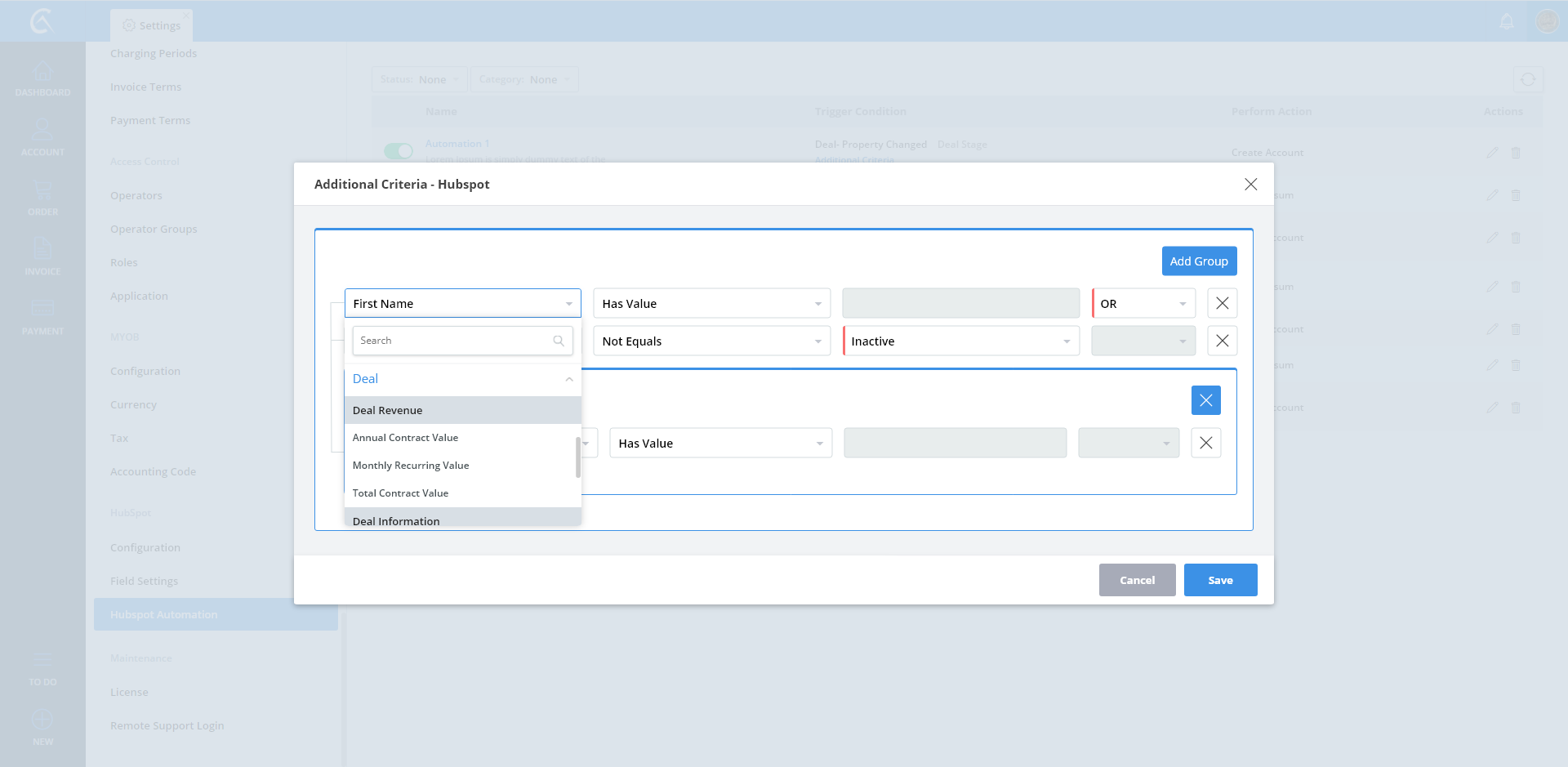Click the dropdown list scrollbar
This screenshot has height=767, width=1568.
click(578, 457)
